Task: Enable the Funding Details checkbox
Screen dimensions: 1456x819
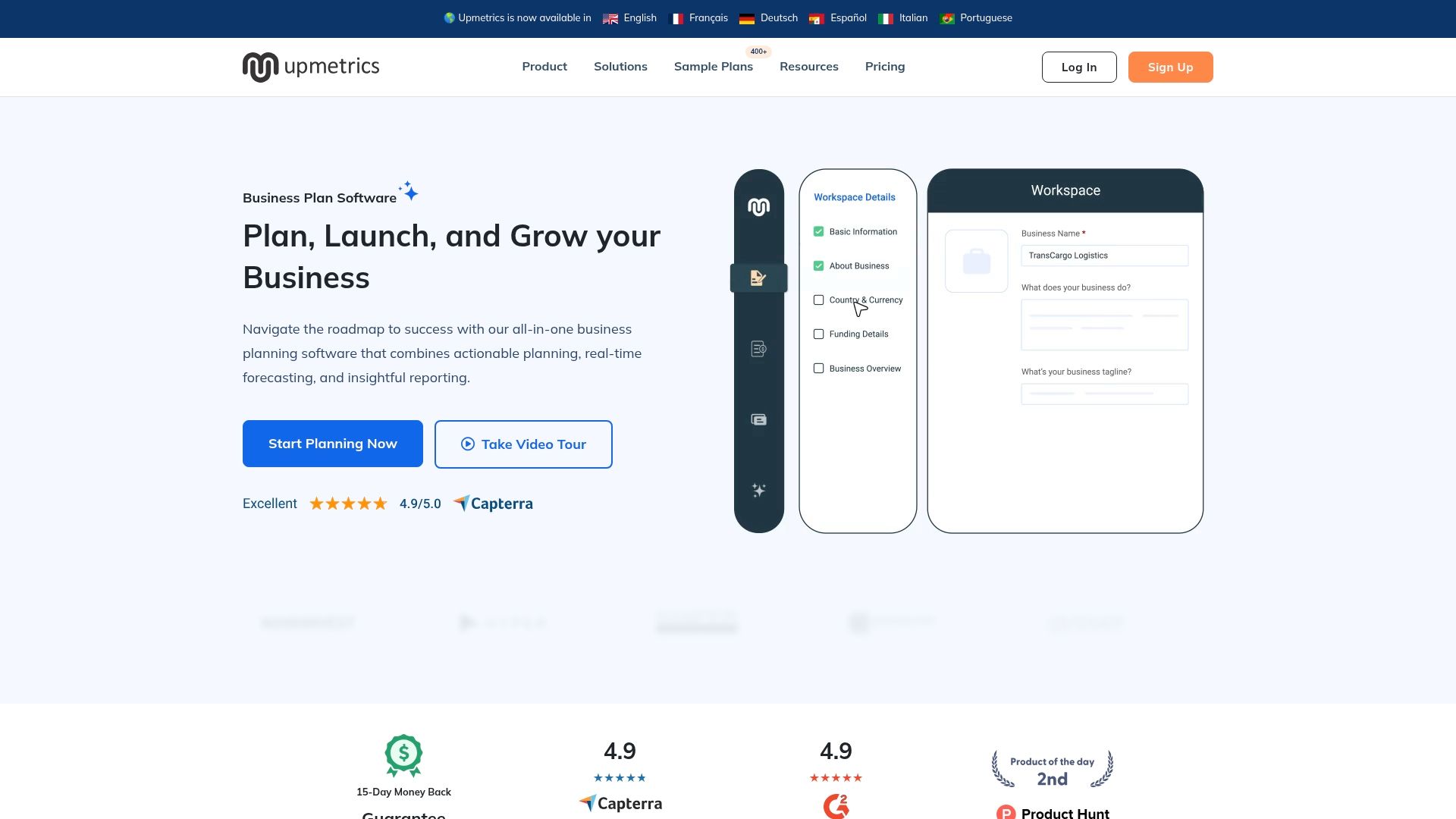Action: 818,334
